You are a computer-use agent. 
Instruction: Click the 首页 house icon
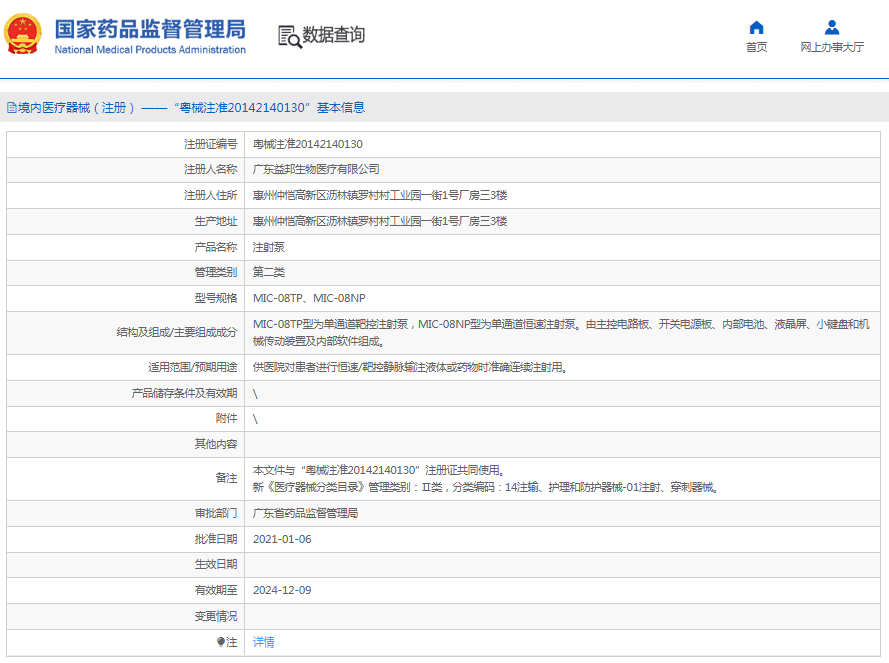[x=756, y=27]
